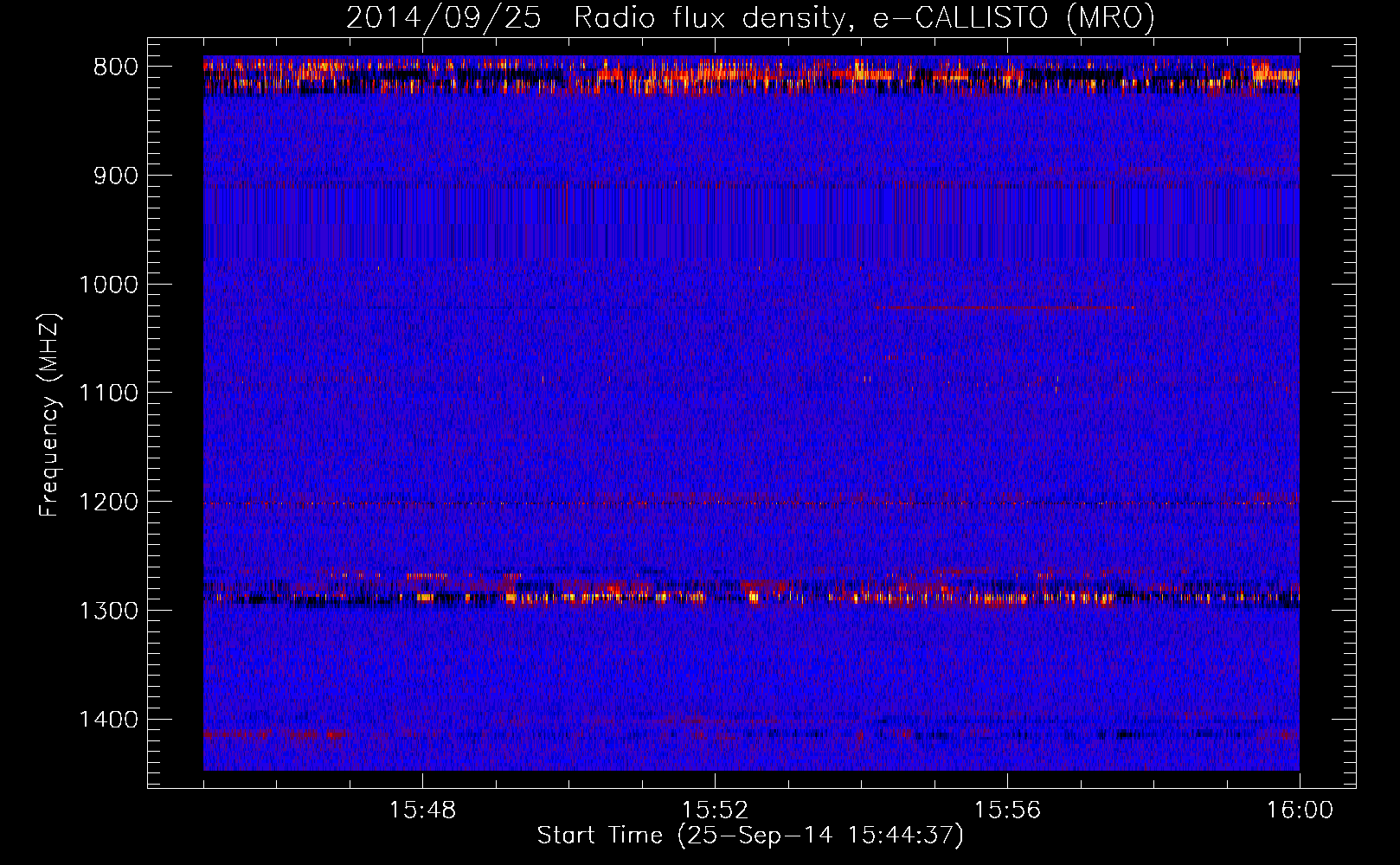
Task: Click the "Start Time (25-Sep-14 15:44:37)" label
Action: 750,836
